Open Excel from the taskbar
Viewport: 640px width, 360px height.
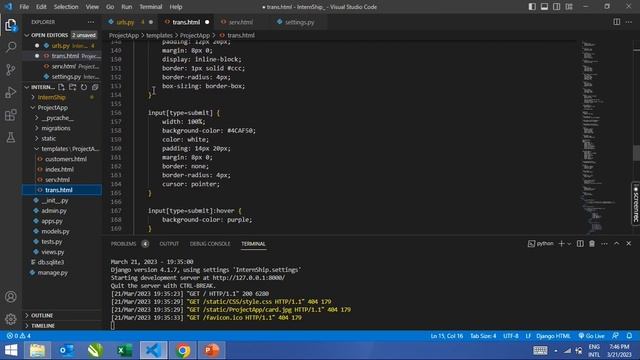point(124,350)
